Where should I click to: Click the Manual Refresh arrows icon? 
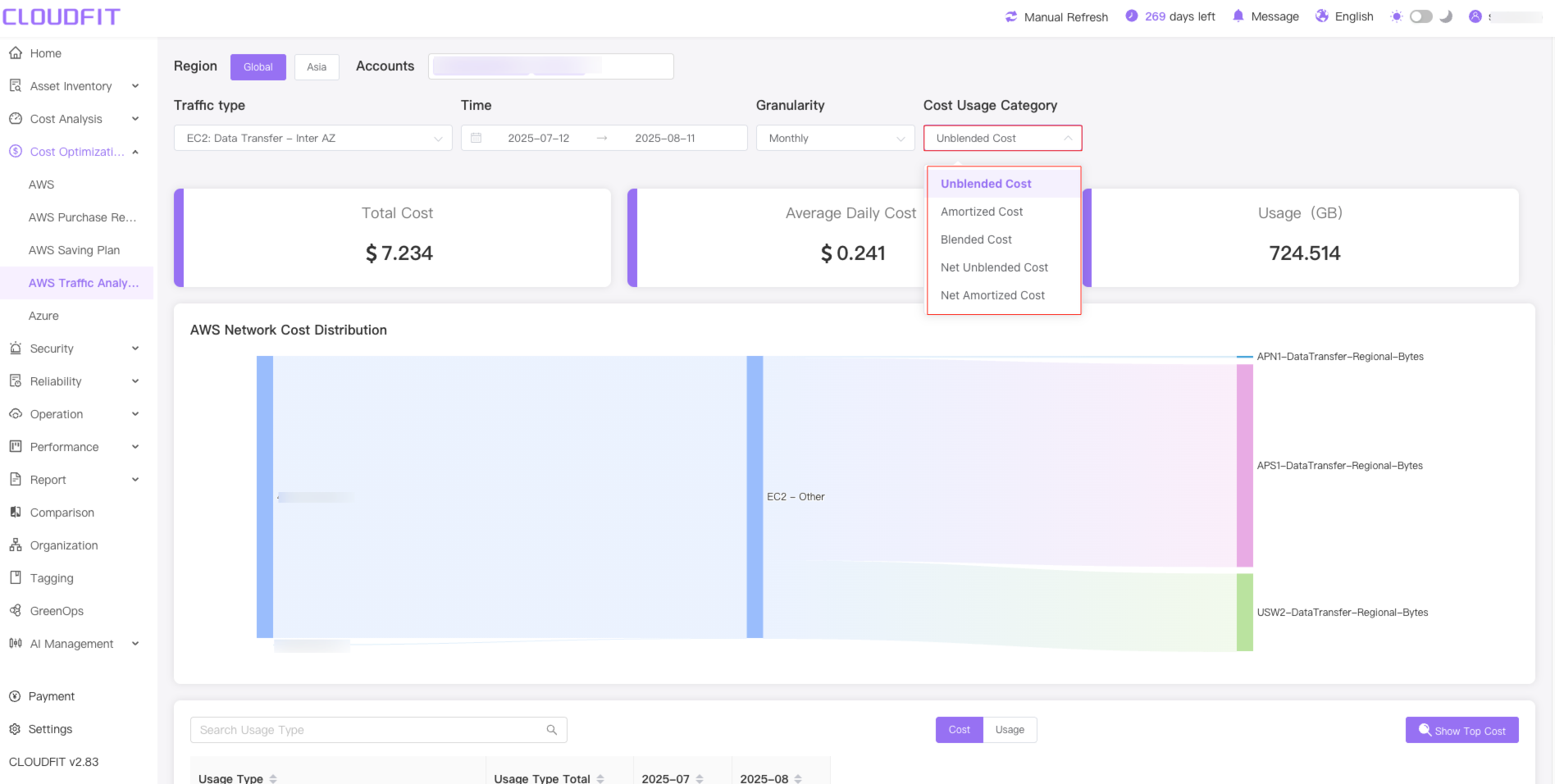pos(1011,16)
